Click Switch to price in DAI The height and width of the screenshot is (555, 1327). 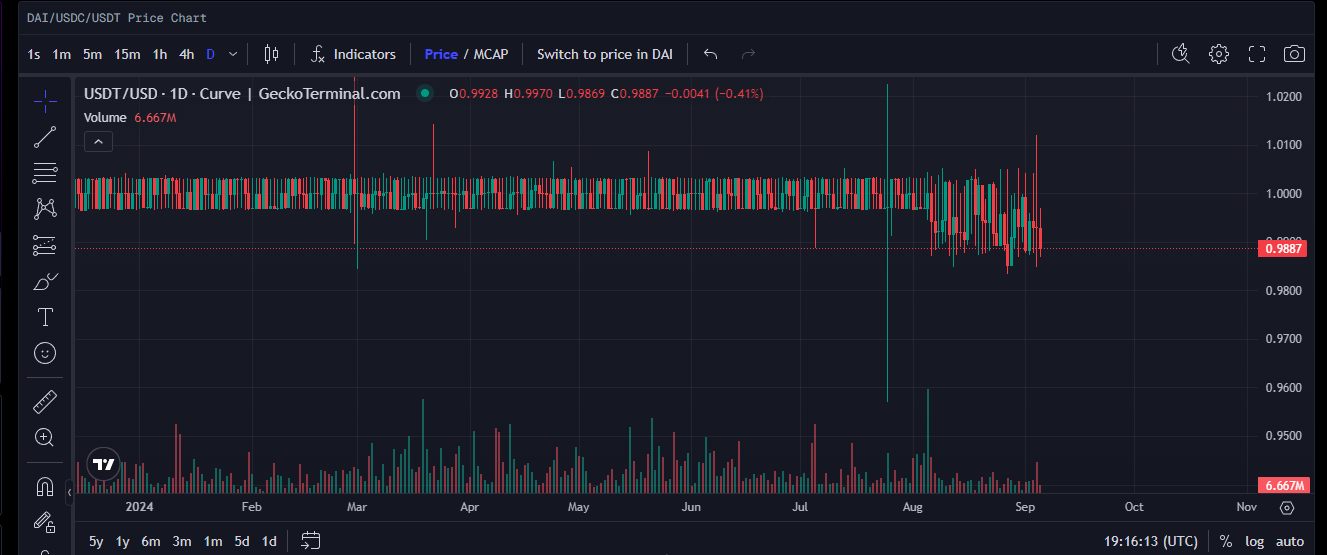pos(604,54)
